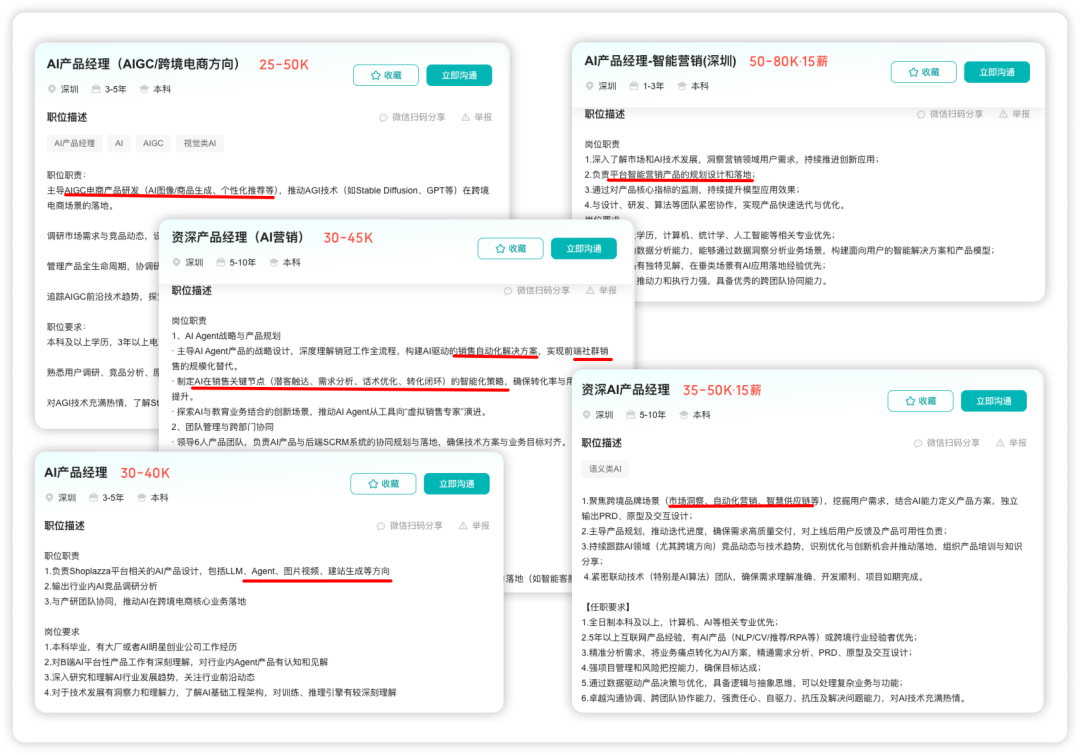Select the 语义类AI tag chip

click(605, 469)
